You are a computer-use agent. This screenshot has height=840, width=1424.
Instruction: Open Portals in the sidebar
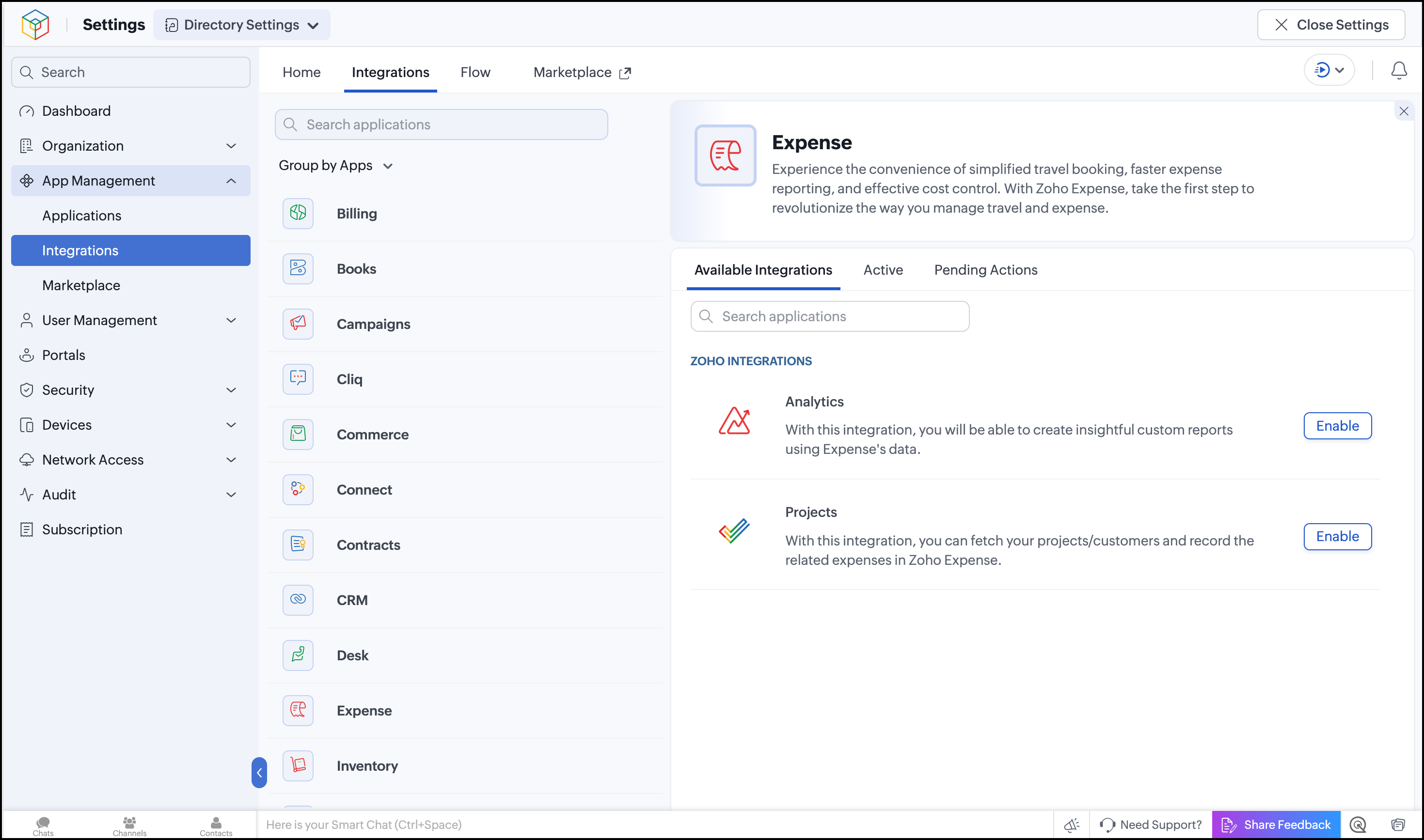131,355
